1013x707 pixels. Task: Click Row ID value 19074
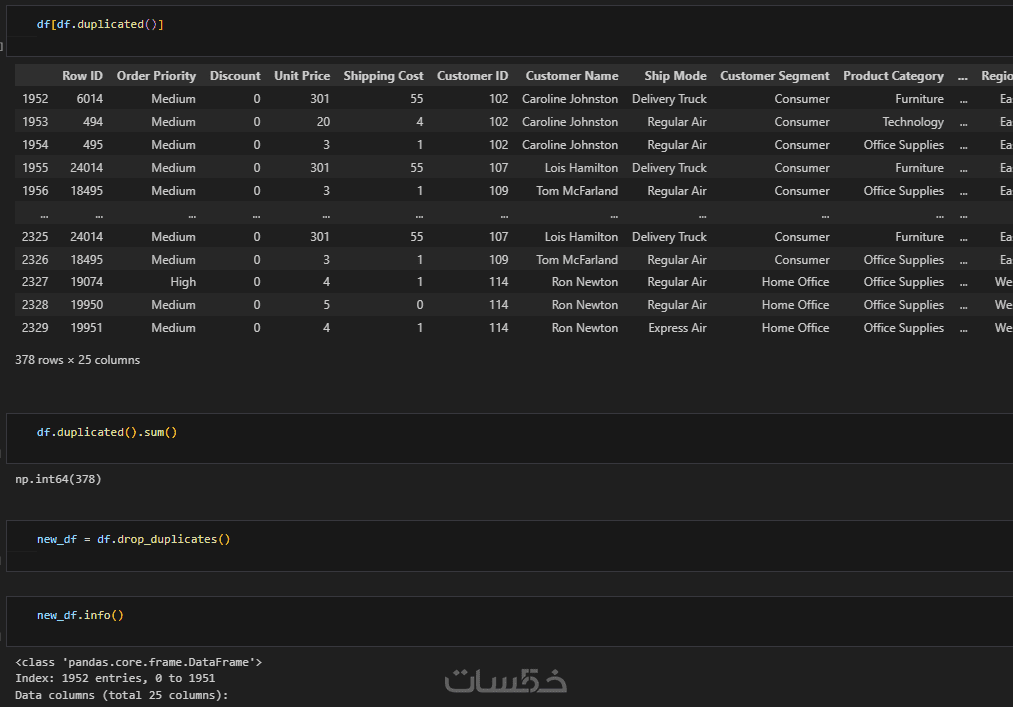pos(87,282)
